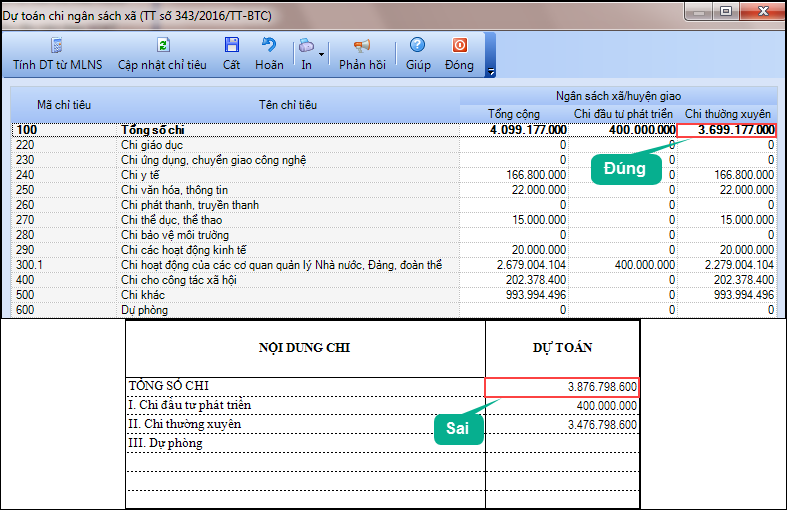This screenshot has height=510, width=787.
Task: Click the Cập nhật chỉ tiêu refresh icon
Action: coord(163,45)
